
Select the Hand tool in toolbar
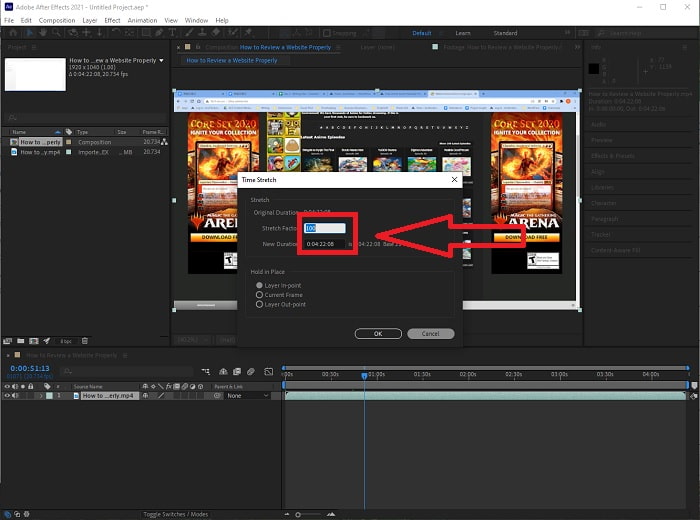point(43,33)
